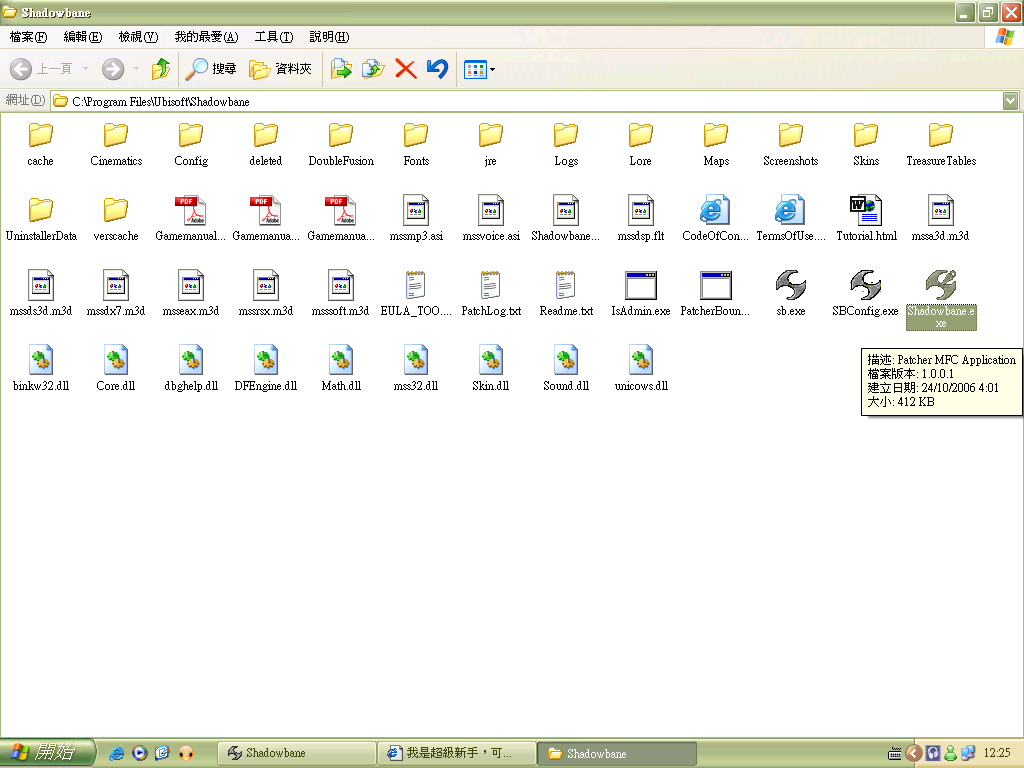
Task: Go back with the 上一頁 button
Action: (x=41, y=69)
